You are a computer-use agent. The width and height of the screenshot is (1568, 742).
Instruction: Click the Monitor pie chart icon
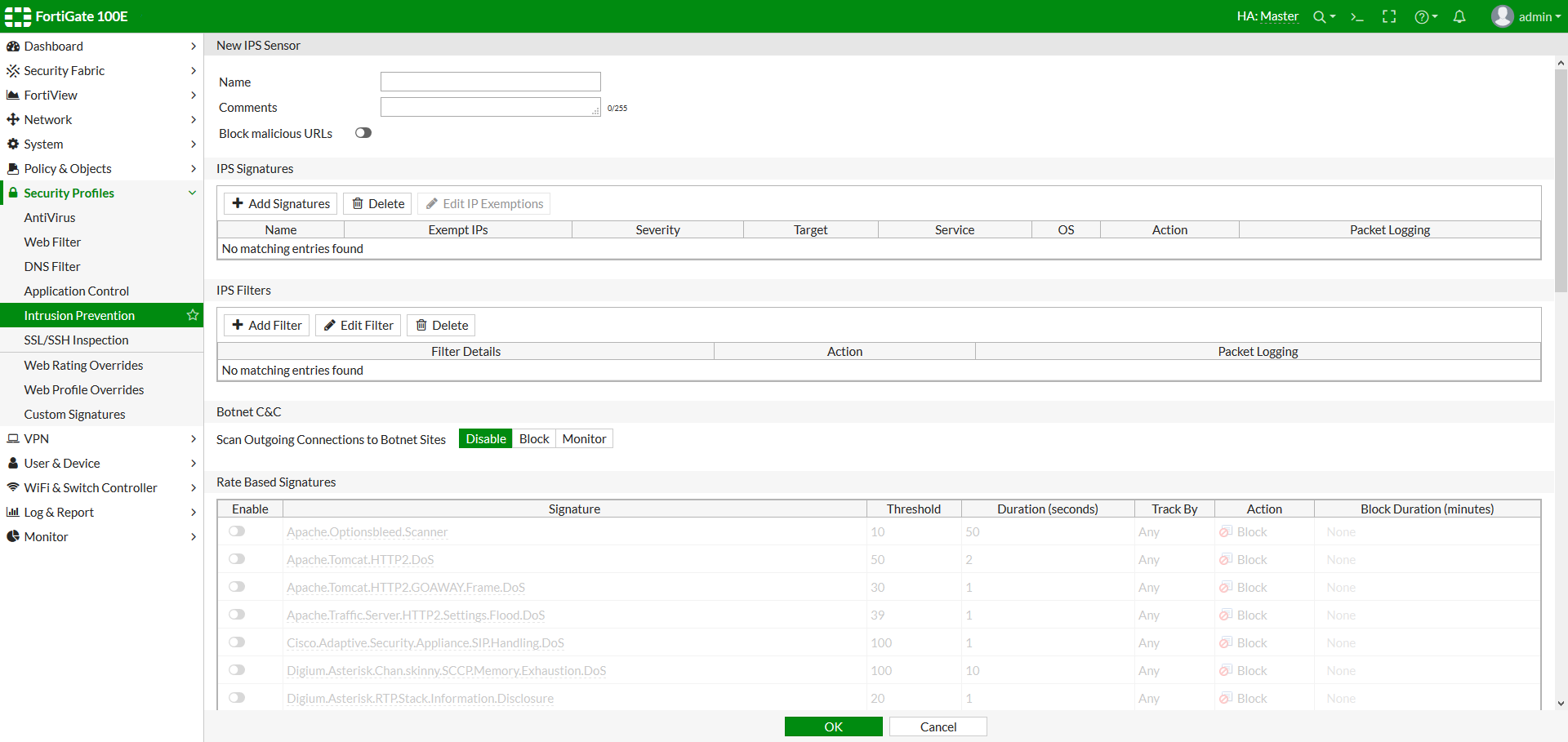tap(13, 537)
